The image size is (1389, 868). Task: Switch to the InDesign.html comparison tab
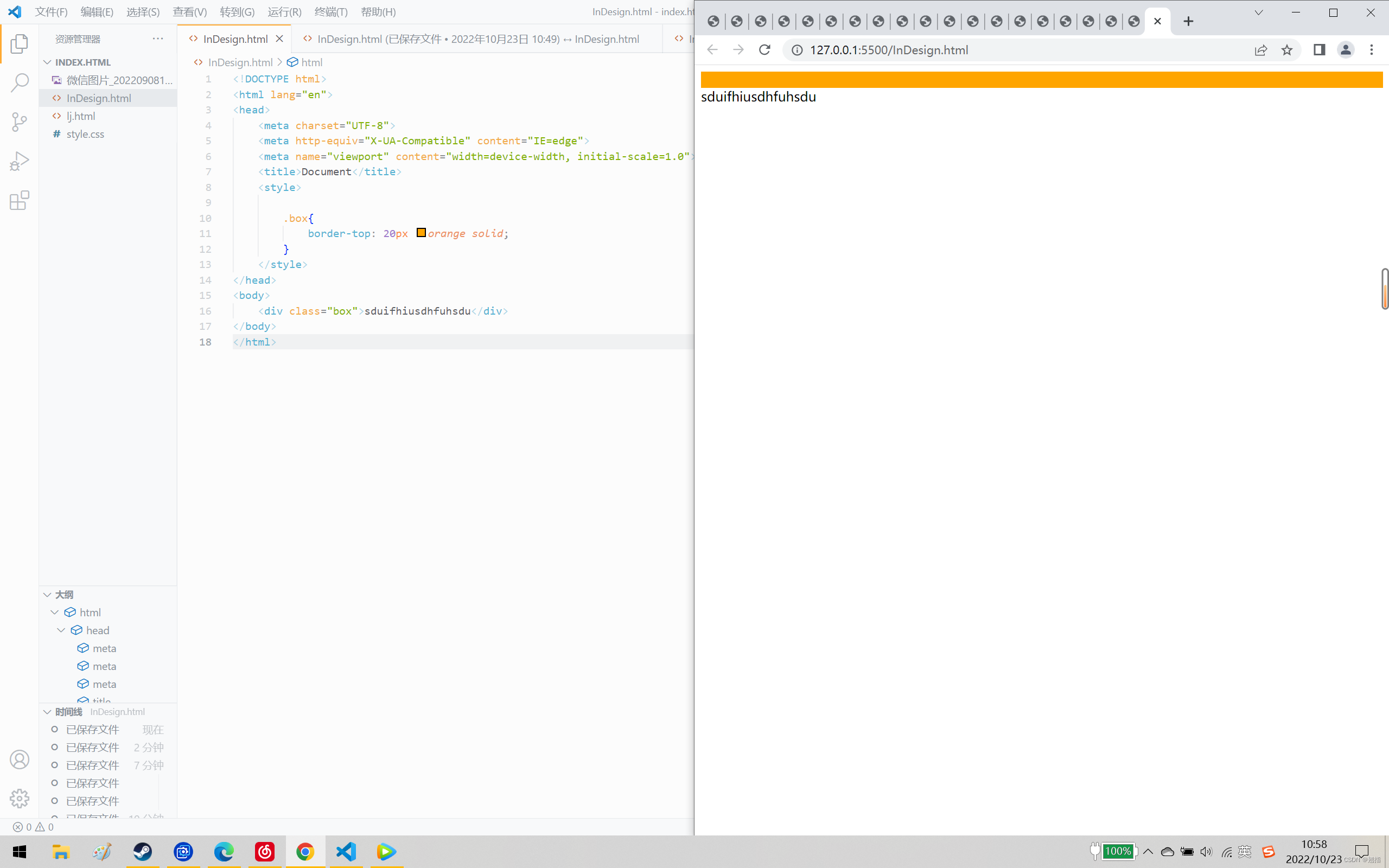point(477,39)
